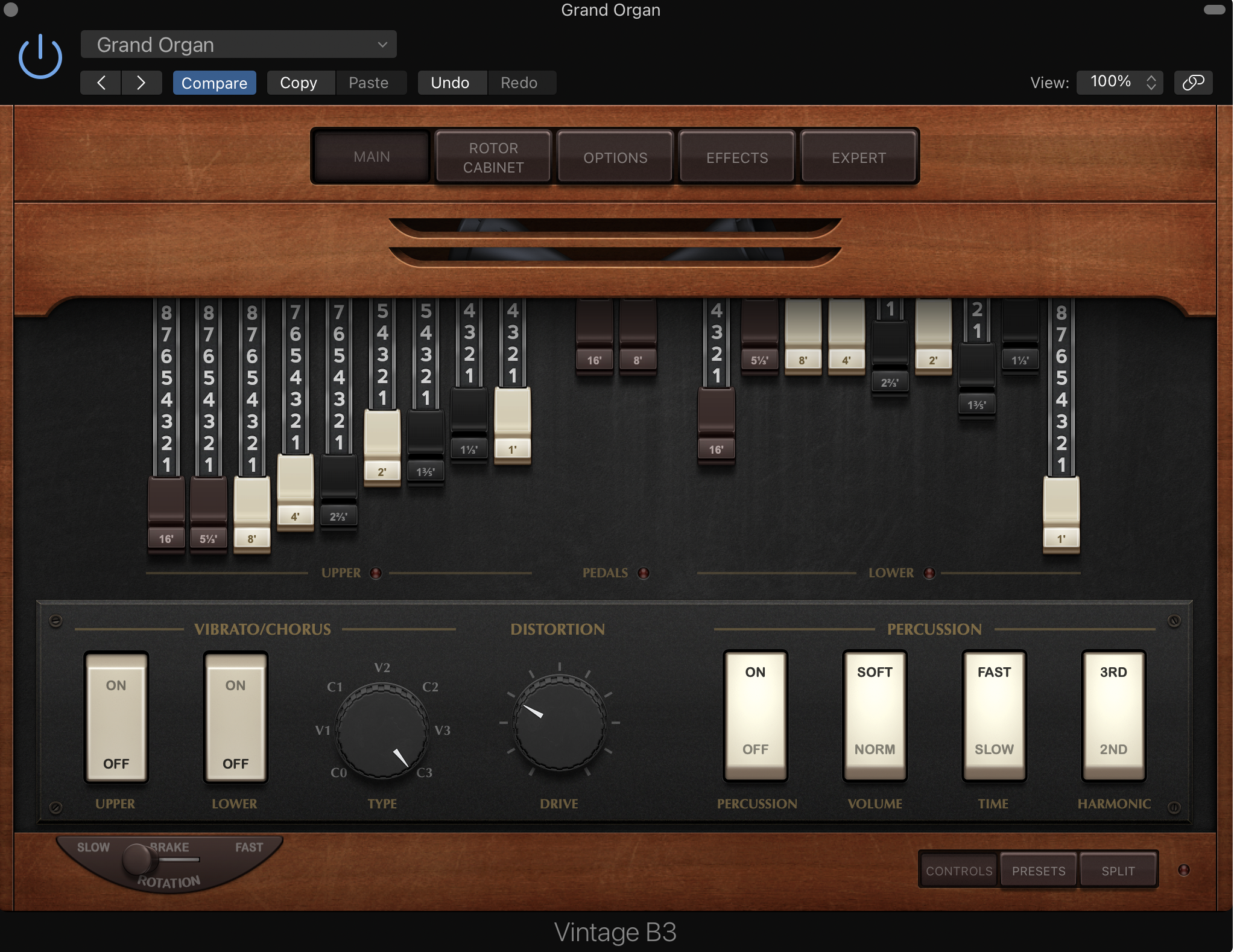Click the Pedals red LED indicator
Viewport: 1234px width, 952px height.
click(x=644, y=573)
